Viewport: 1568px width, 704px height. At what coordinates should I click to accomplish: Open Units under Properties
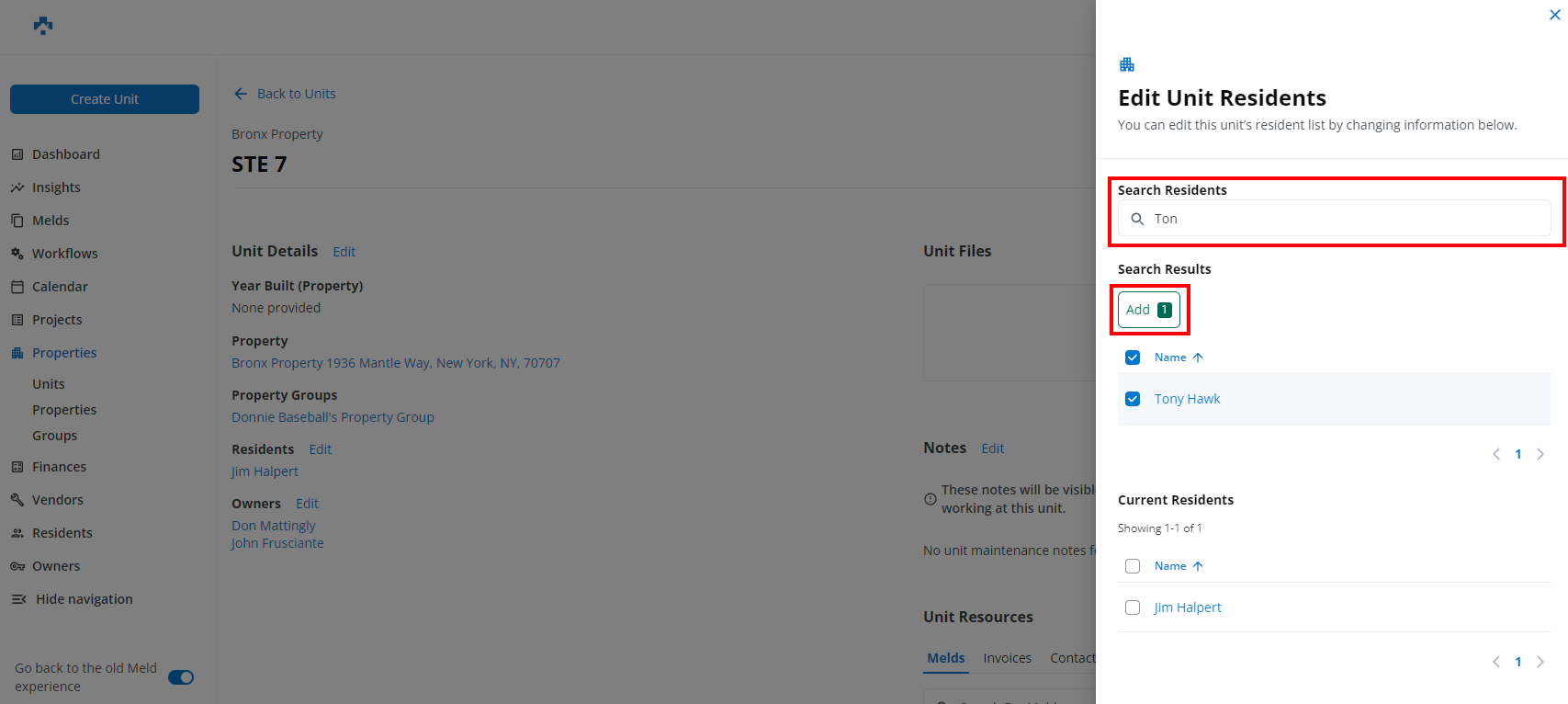coord(49,384)
